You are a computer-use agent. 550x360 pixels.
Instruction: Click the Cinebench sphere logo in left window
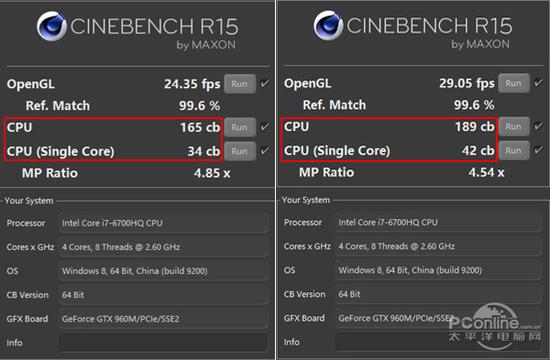[x=52, y=26]
